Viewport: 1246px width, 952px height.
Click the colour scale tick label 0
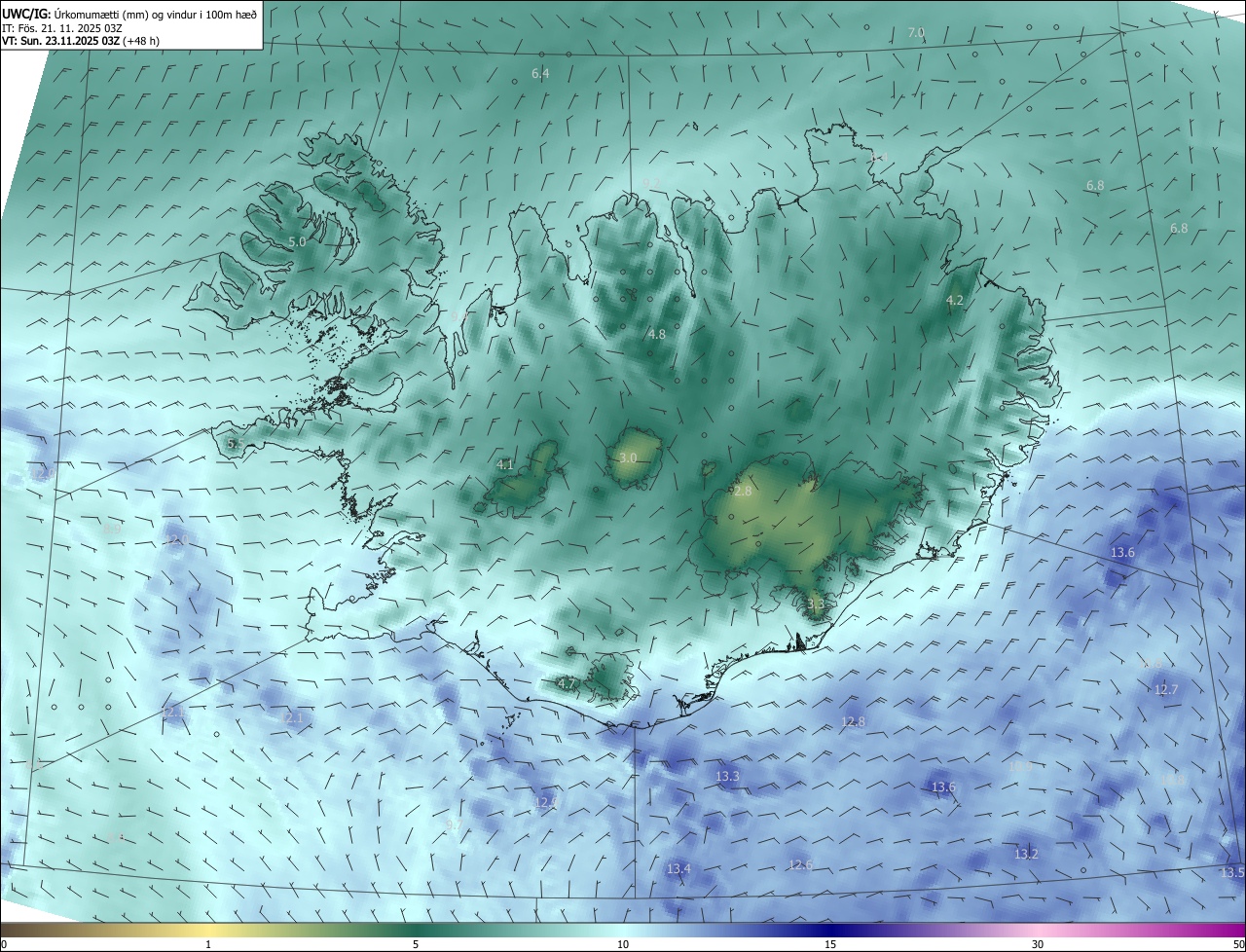pos(4,944)
